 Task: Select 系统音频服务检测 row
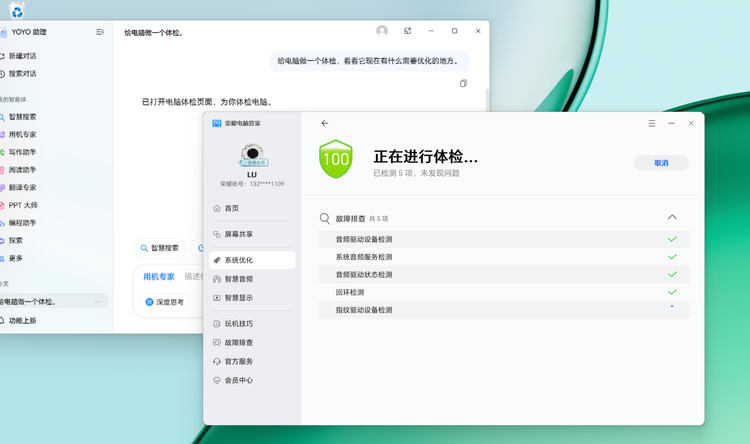(x=504, y=257)
